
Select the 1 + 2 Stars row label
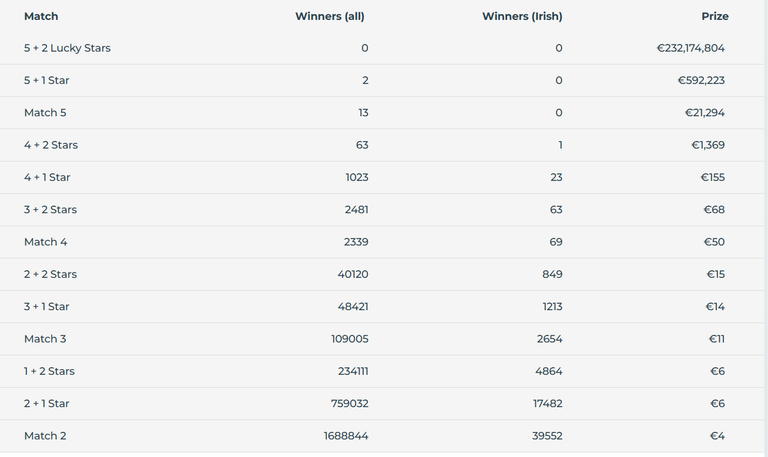click(x=49, y=371)
